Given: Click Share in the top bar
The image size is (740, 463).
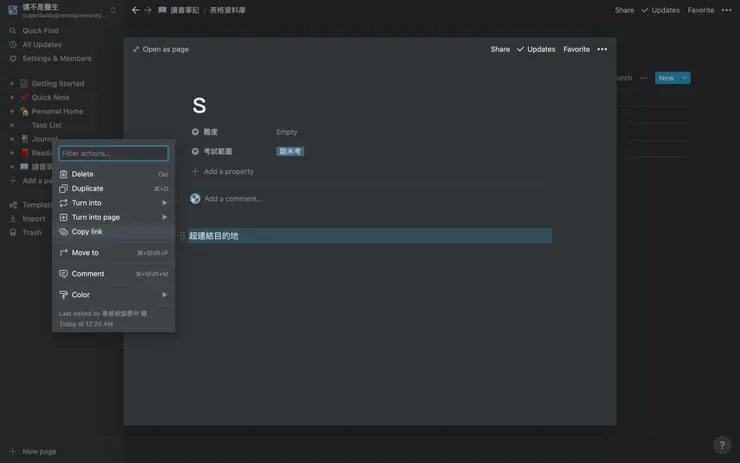Looking at the screenshot, I should coord(624,10).
